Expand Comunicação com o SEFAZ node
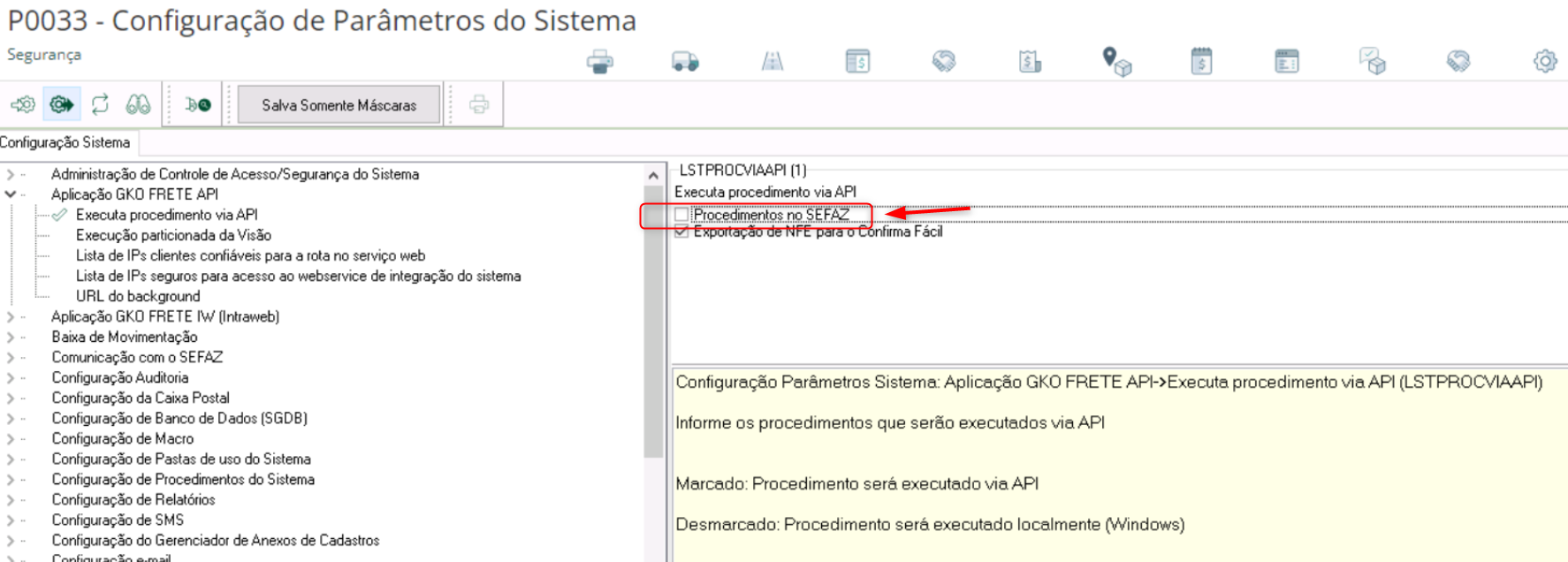 [x=11, y=357]
